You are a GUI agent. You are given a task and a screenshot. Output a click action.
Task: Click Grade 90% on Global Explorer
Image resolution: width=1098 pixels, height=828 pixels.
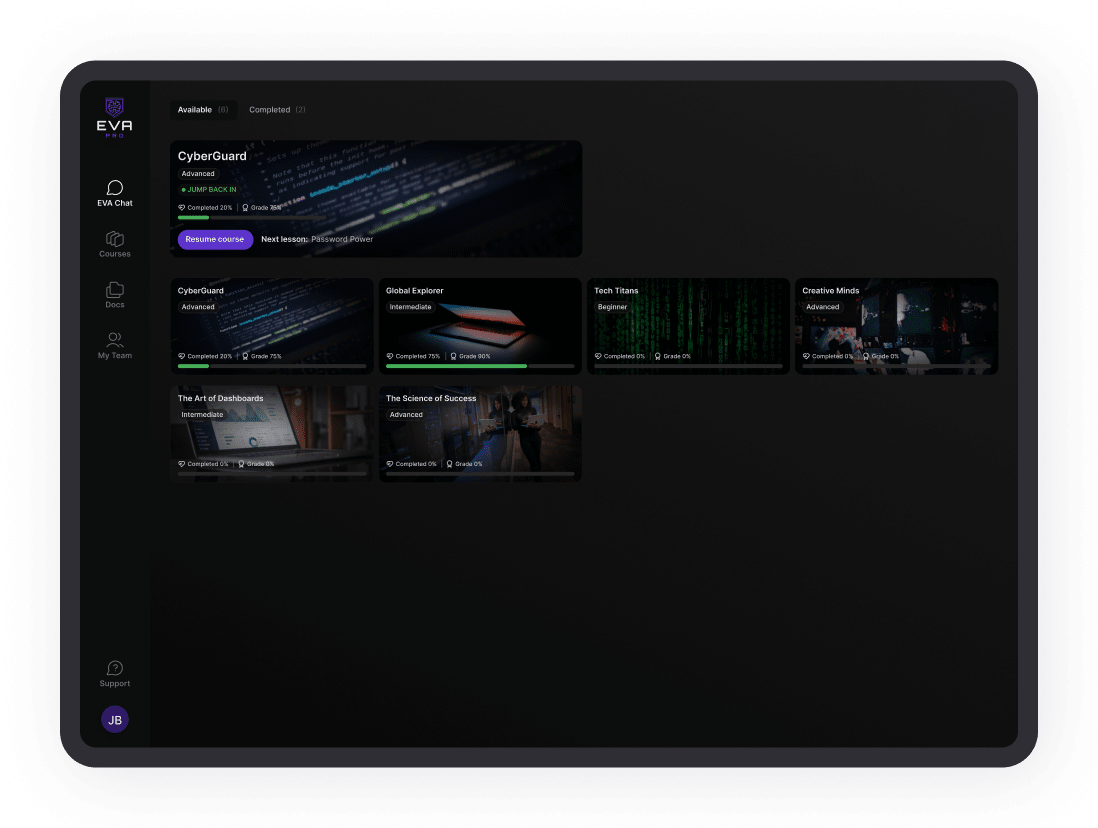pos(470,357)
